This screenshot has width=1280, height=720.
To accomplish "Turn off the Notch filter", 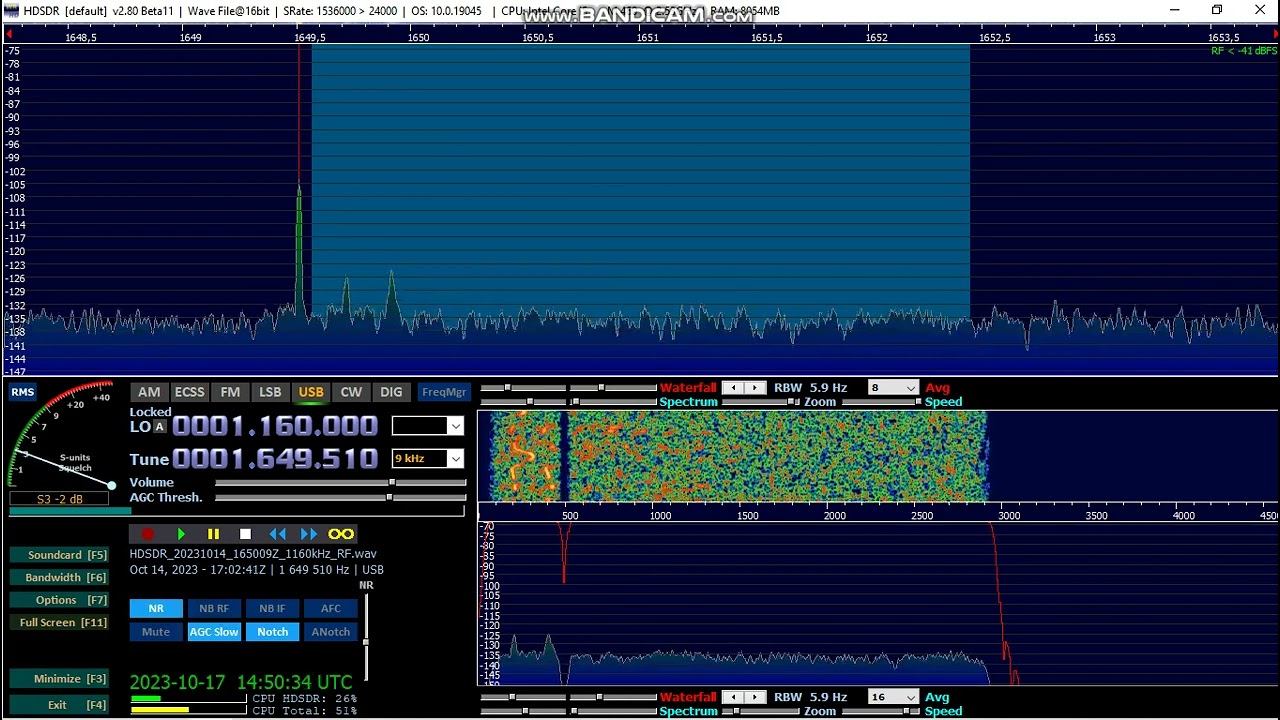I will [272, 632].
